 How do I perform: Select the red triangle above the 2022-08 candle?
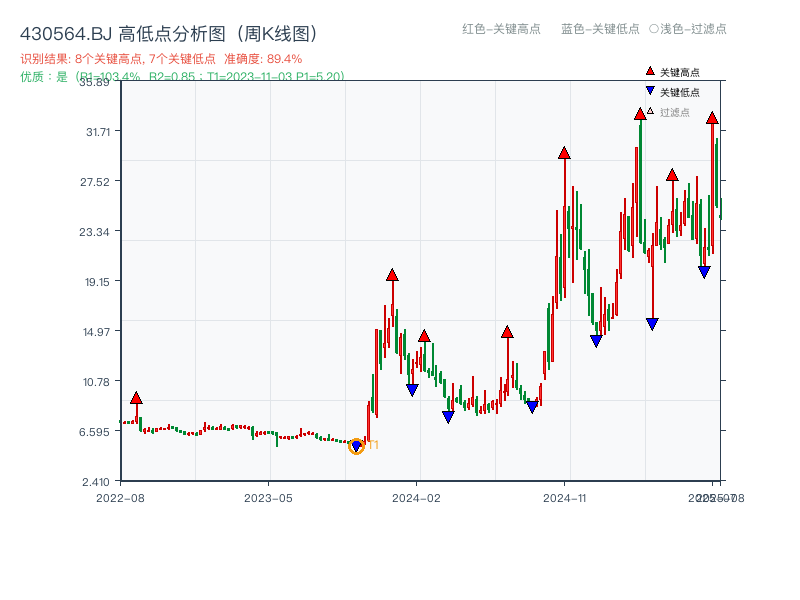(x=135, y=397)
